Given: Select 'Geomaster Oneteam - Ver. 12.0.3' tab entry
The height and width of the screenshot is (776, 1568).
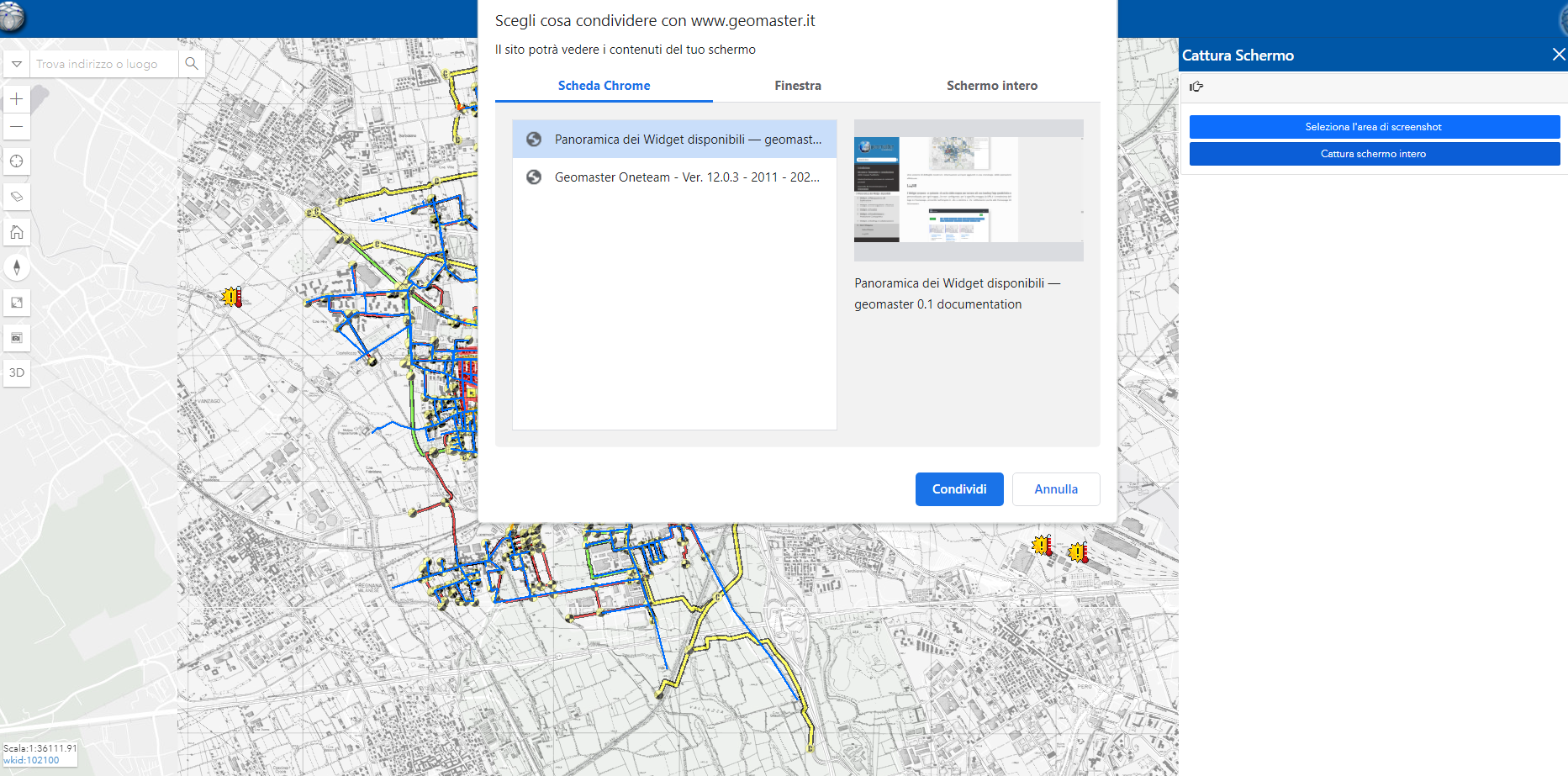Looking at the screenshot, I should point(674,177).
